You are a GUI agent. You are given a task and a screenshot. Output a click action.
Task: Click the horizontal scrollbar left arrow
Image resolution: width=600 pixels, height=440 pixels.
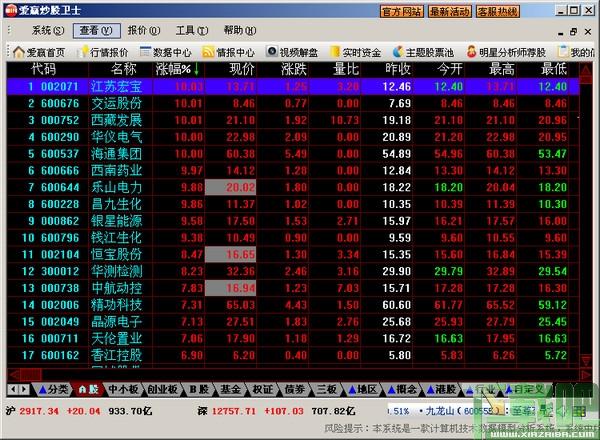coord(13,375)
